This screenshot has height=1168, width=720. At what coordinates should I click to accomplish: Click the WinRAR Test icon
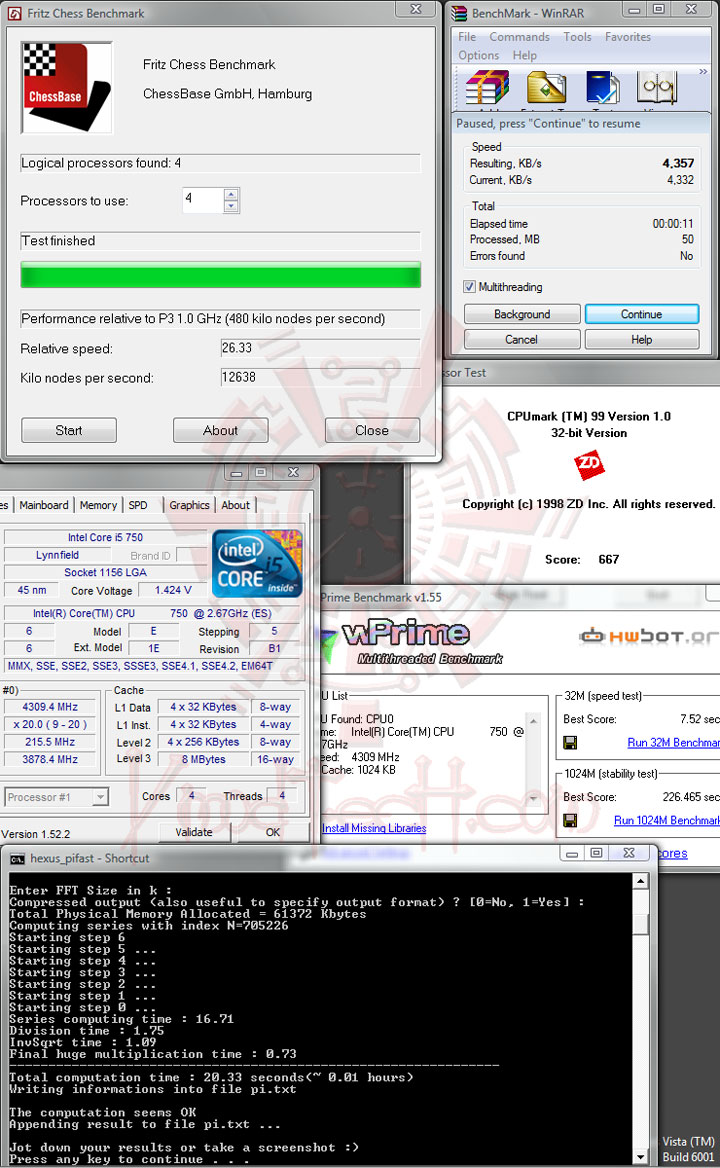pyautogui.click(x=602, y=88)
